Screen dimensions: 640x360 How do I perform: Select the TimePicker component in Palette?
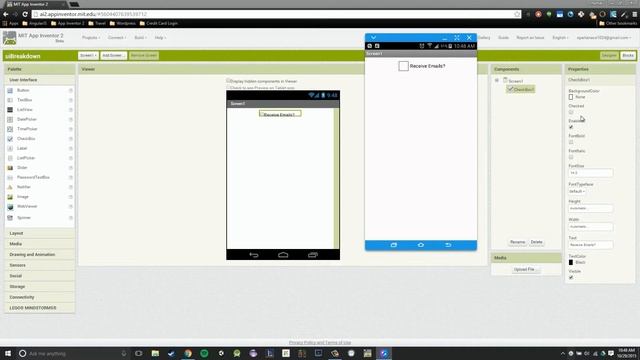coord(27,129)
